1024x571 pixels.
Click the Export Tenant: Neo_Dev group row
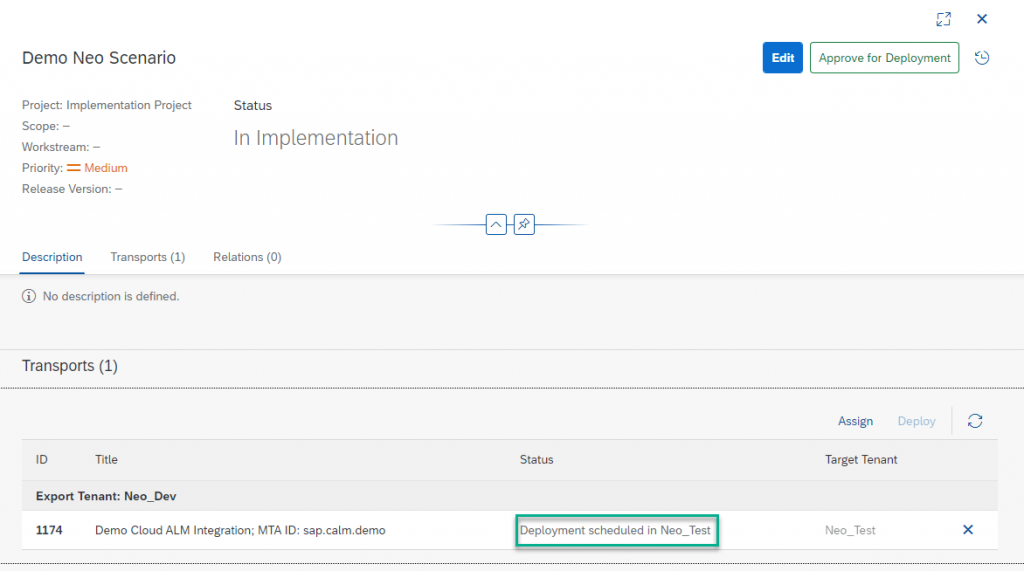[509, 496]
